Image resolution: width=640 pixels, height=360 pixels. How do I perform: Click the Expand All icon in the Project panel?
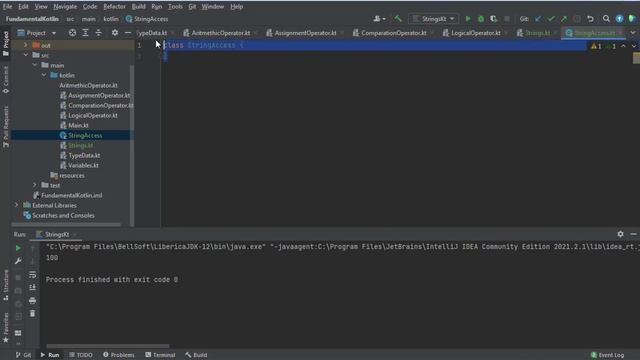(85, 33)
